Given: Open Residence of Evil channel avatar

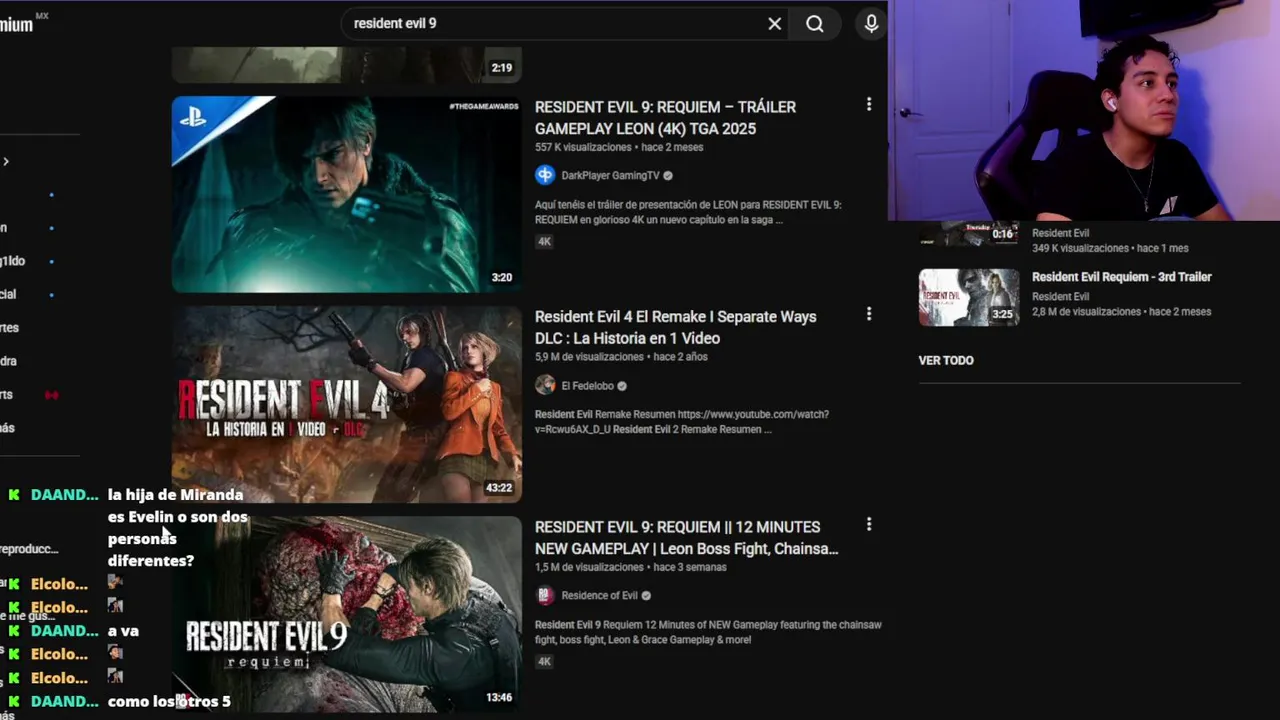Looking at the screenshot, I should (x=545, y=595).
